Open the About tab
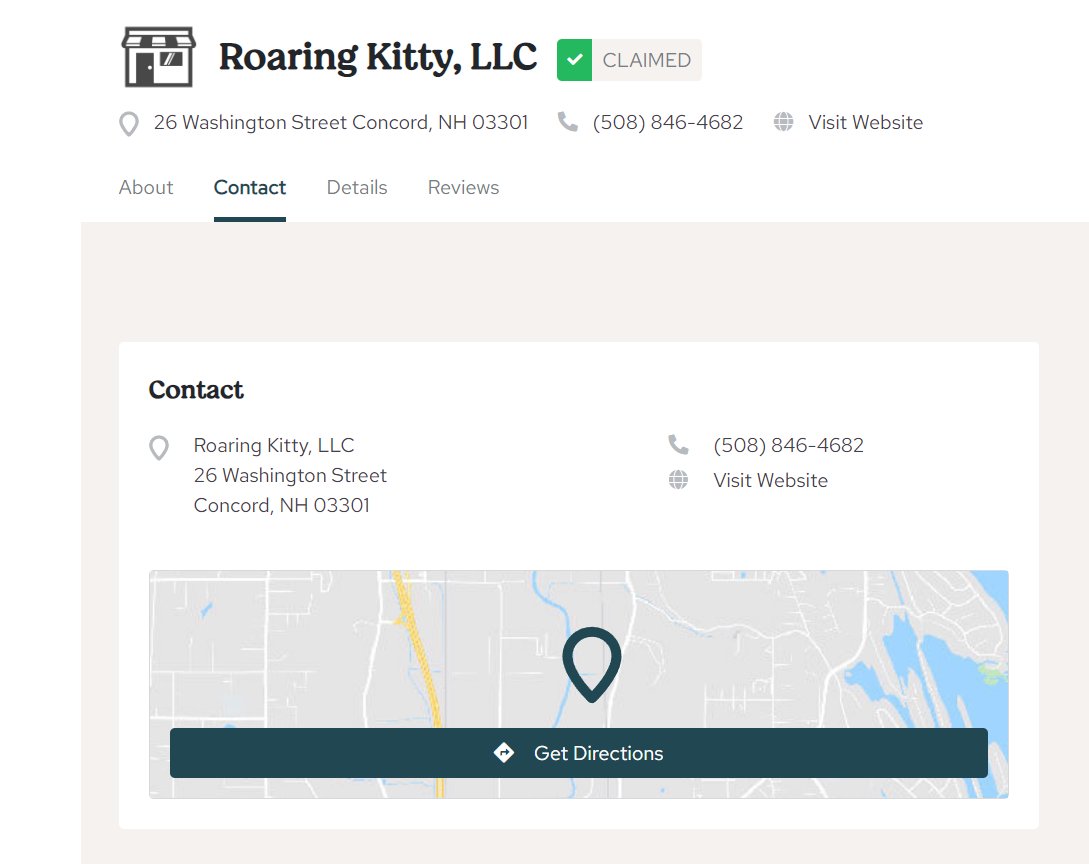The height and width of the screenshot is (864, 1089). [x=146, y=187]
